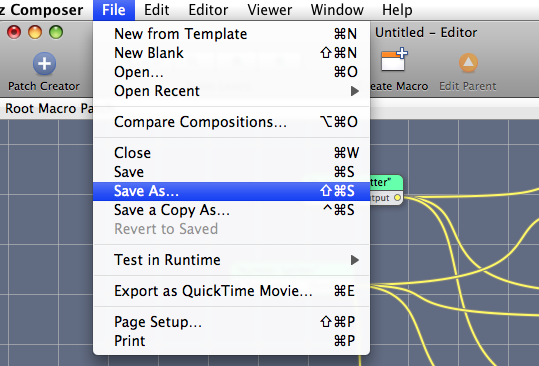Open the Window menu
Screen dimensions: 539x366
click(x=337, y=10)
